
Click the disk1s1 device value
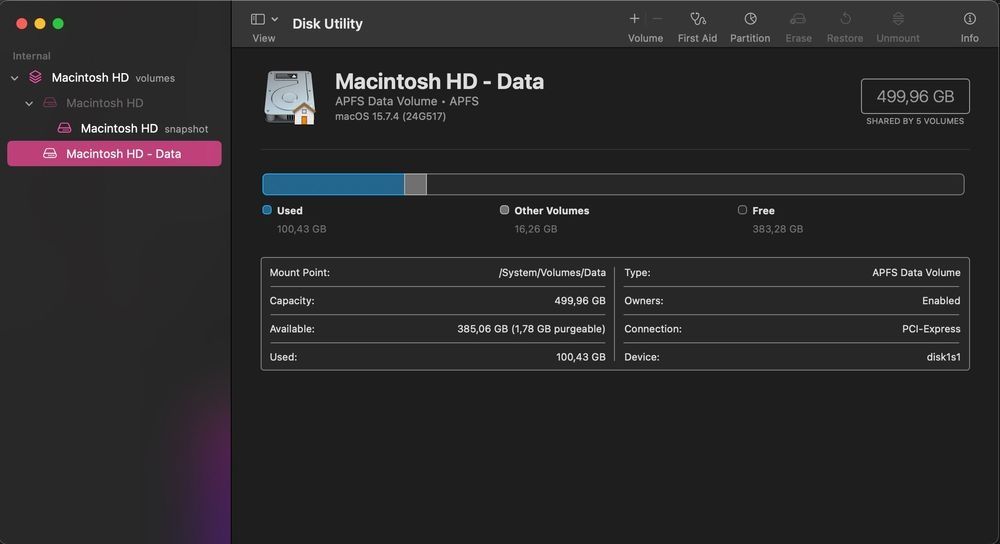pos(943,357)
